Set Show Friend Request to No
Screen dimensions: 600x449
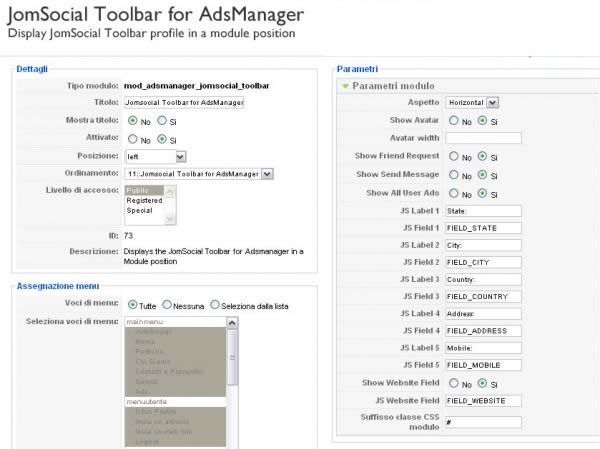point(453,156)
